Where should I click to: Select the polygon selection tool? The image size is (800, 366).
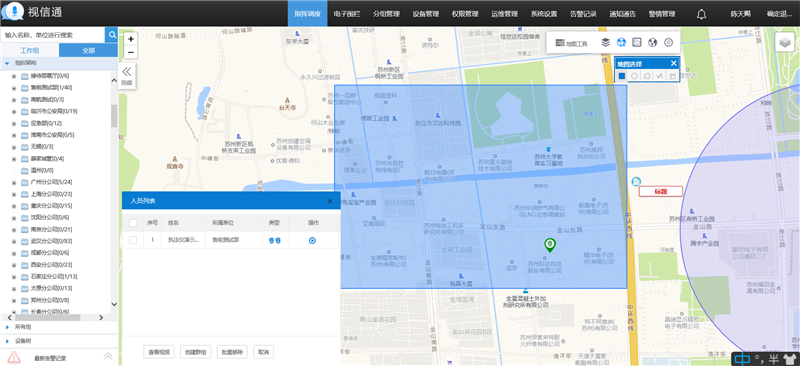647,76
